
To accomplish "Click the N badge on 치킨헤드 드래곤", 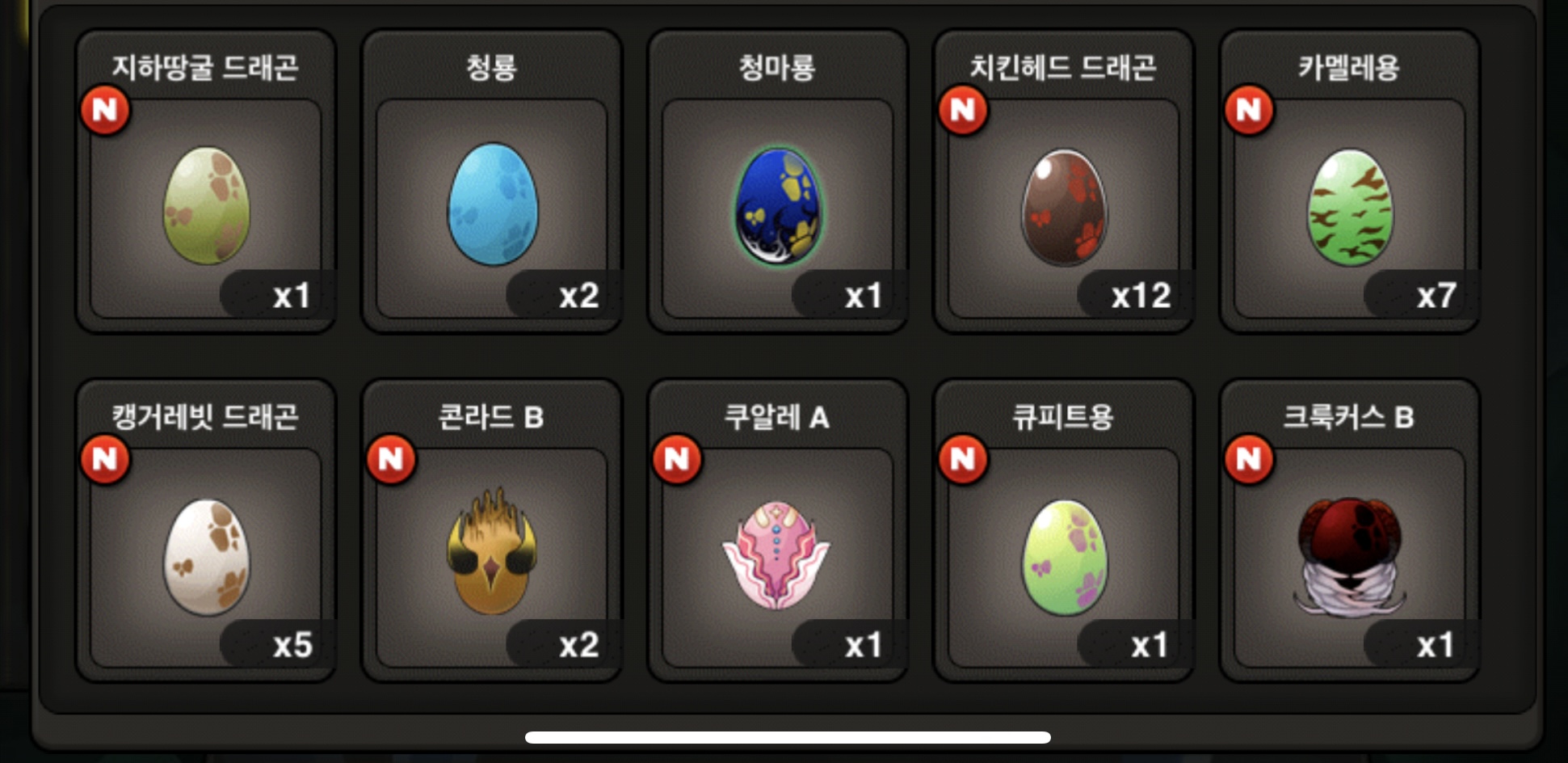I will coord(963,110).
